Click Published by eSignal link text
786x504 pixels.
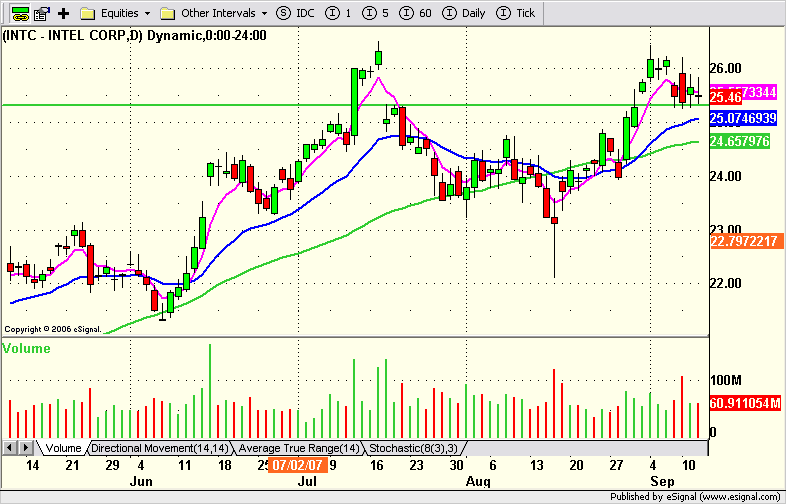click(697, 497)
